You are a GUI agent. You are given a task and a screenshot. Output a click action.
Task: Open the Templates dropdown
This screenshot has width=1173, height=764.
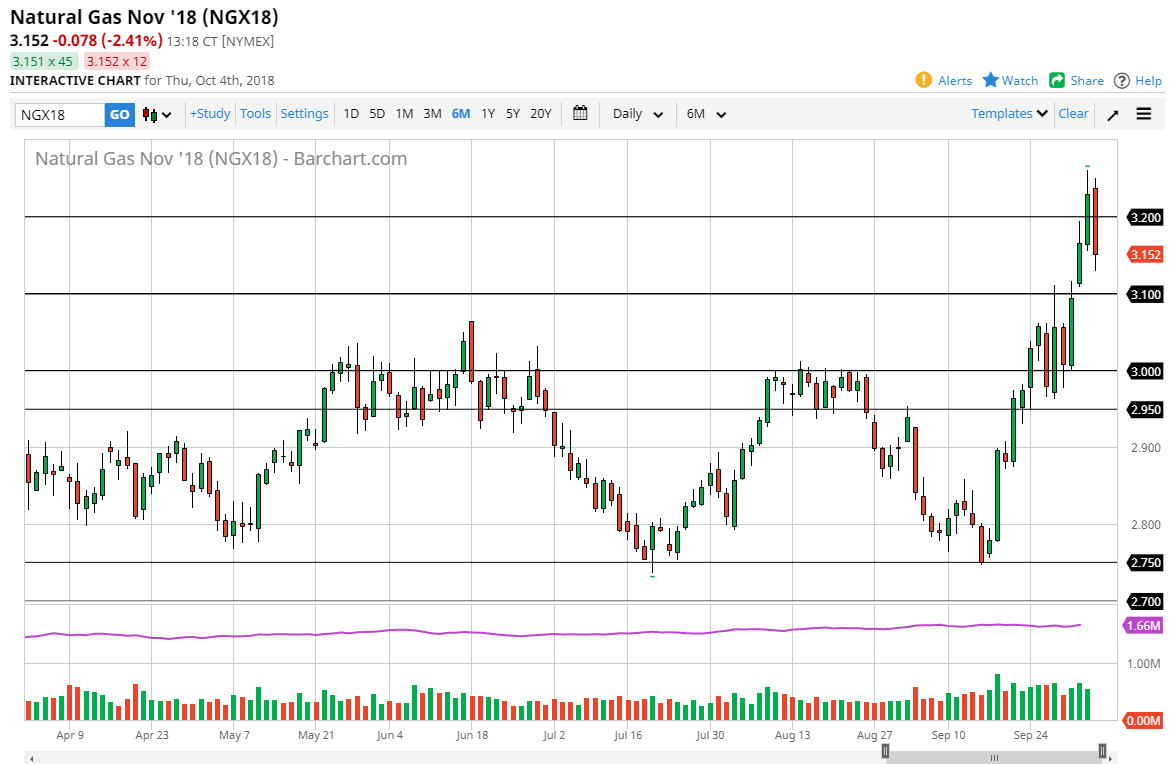click(x=1009, y=113)
